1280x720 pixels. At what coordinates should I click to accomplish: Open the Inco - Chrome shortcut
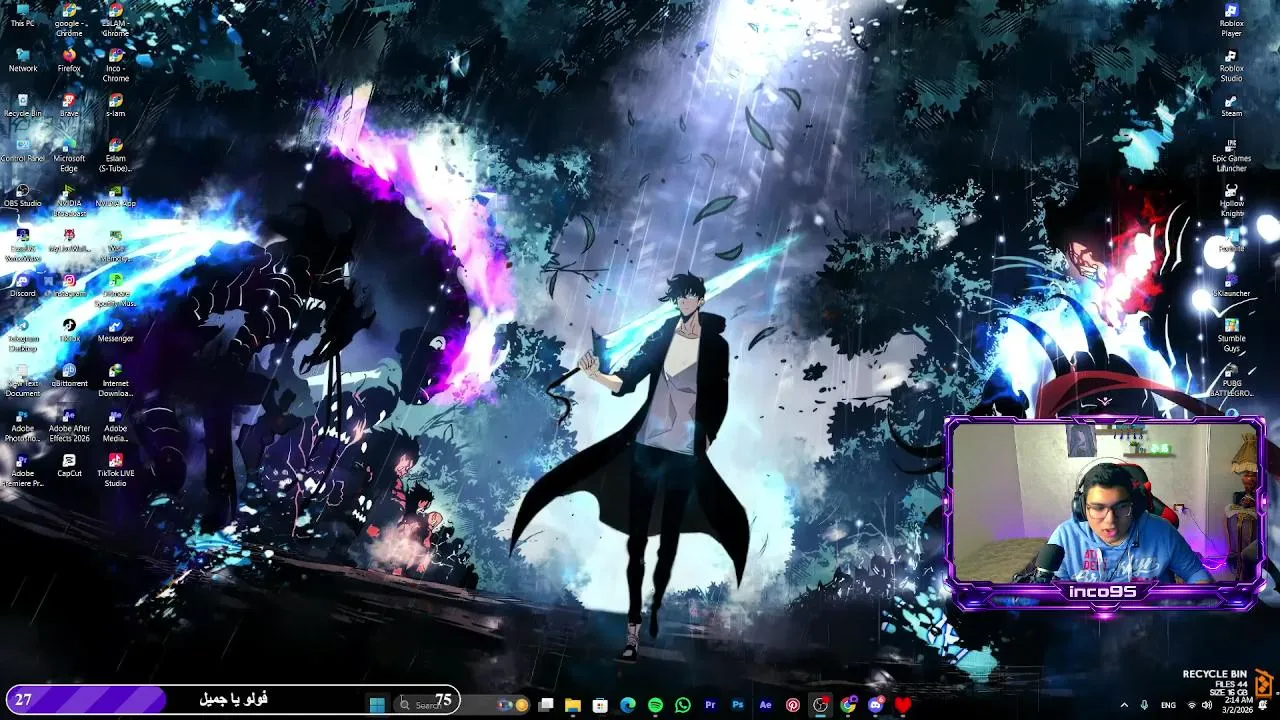tap(116, 65)
